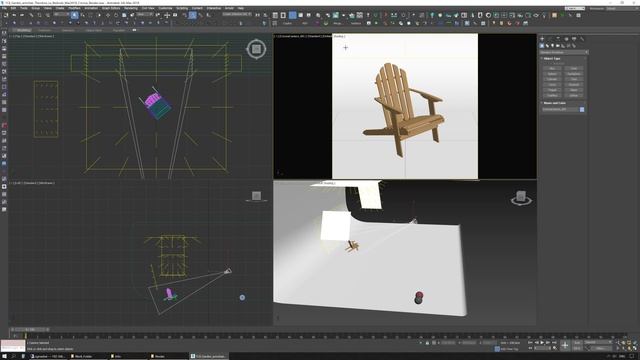This screenshot has width=640, height=360.
Task: Toggle Percent Snap
Action: click(201, 15)
